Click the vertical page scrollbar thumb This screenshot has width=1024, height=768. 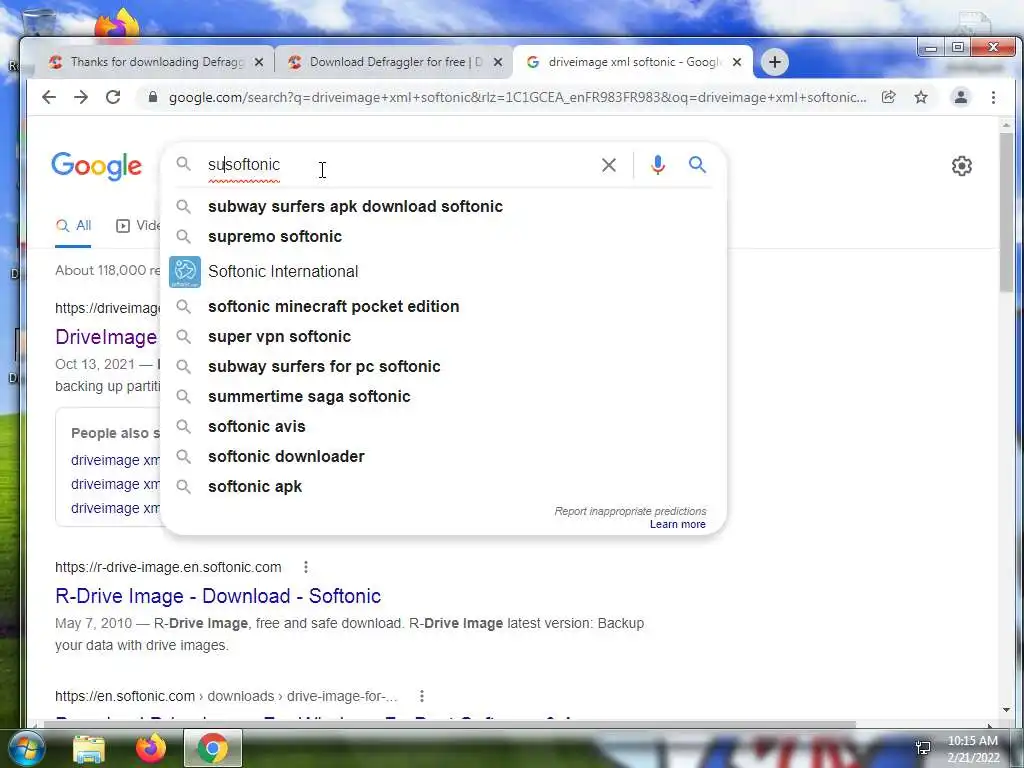[x=1006, y=212]
